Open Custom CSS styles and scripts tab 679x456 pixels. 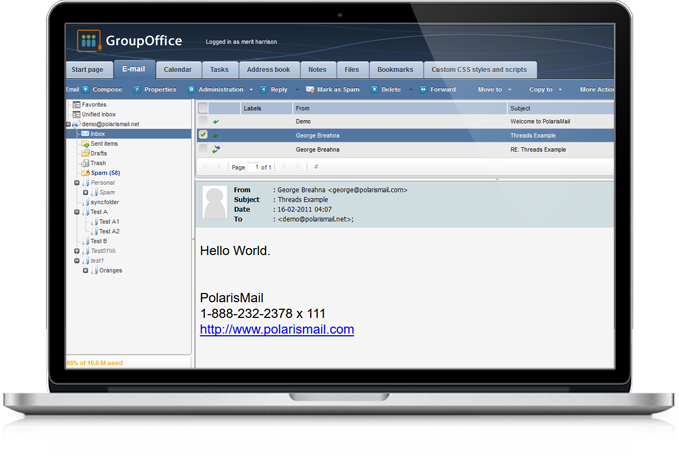tap(479, 70)
